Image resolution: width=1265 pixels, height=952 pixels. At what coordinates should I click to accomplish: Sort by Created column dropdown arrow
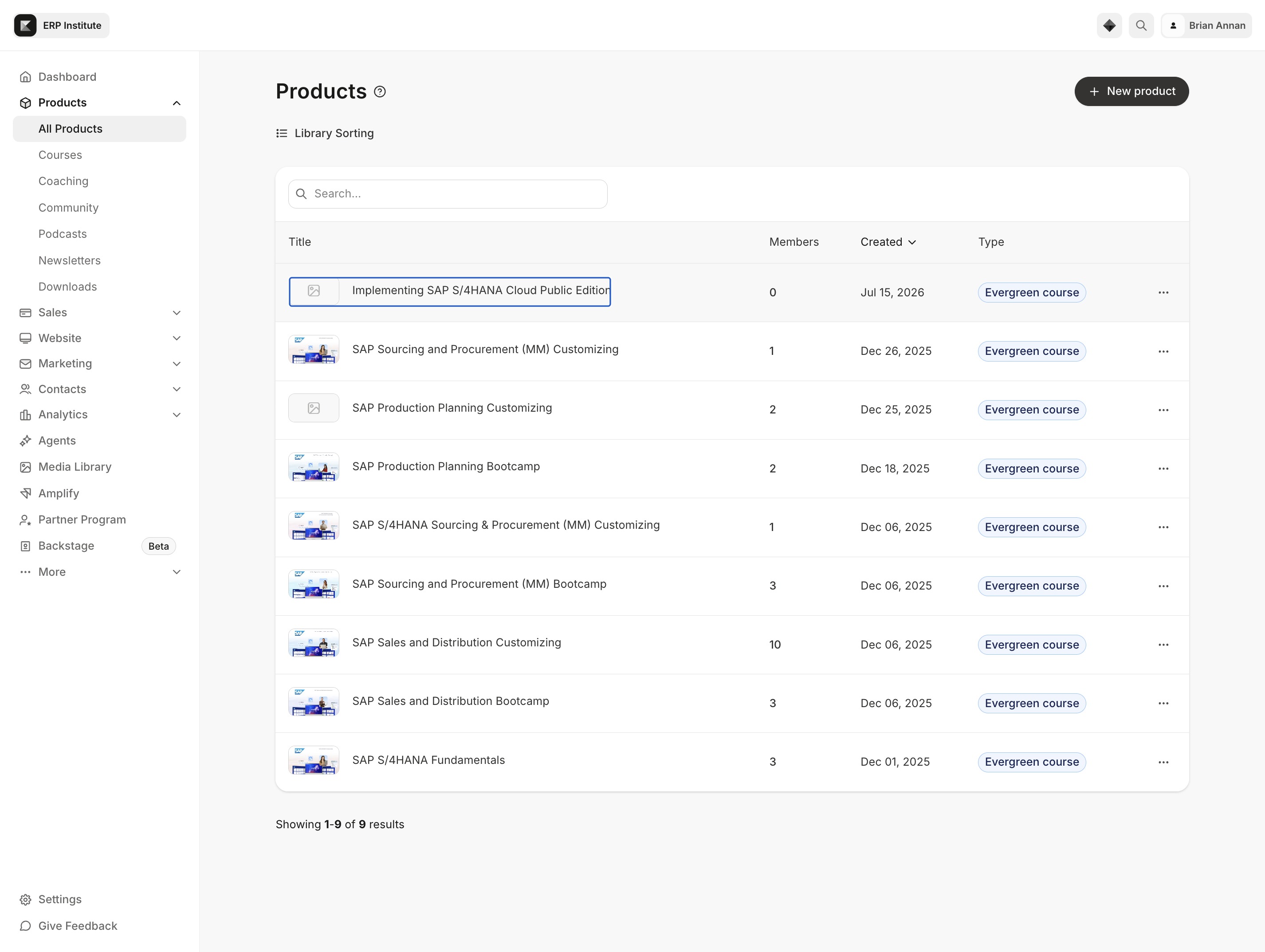pyautogui.click(x=912, y=243)
